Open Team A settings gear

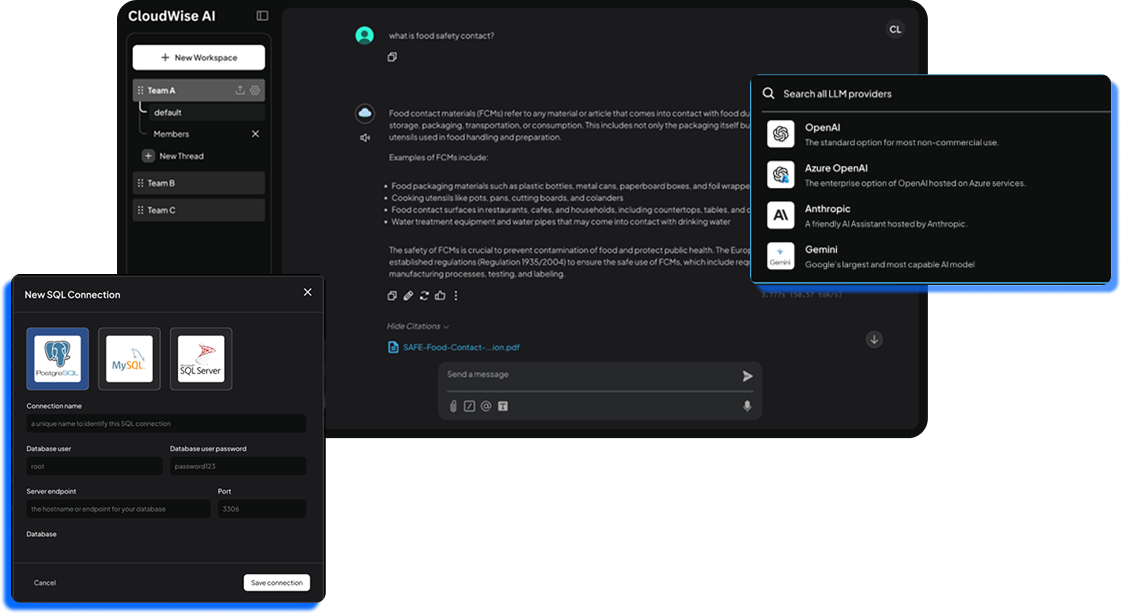click(x=255, y=90)
